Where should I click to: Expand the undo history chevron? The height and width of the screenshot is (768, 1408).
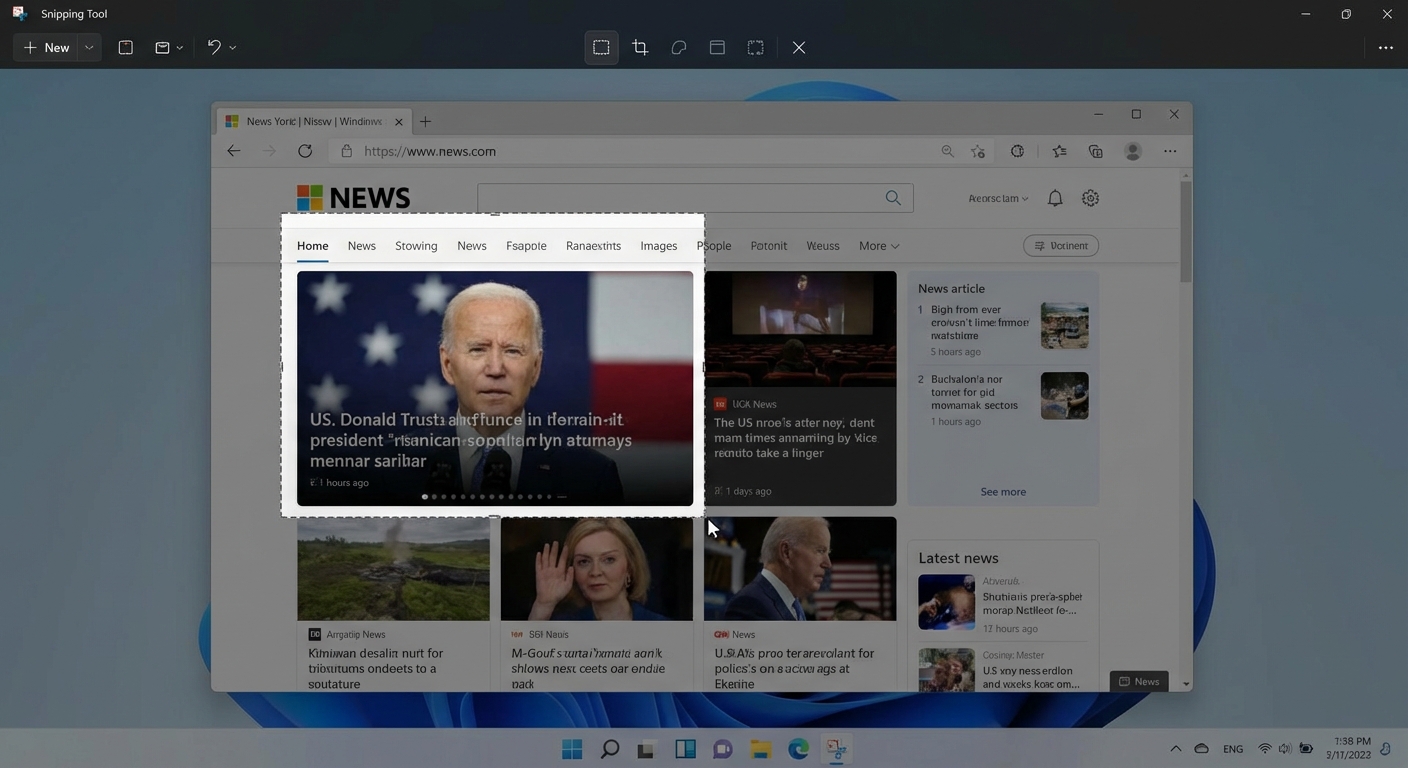[x=232, y=47]
